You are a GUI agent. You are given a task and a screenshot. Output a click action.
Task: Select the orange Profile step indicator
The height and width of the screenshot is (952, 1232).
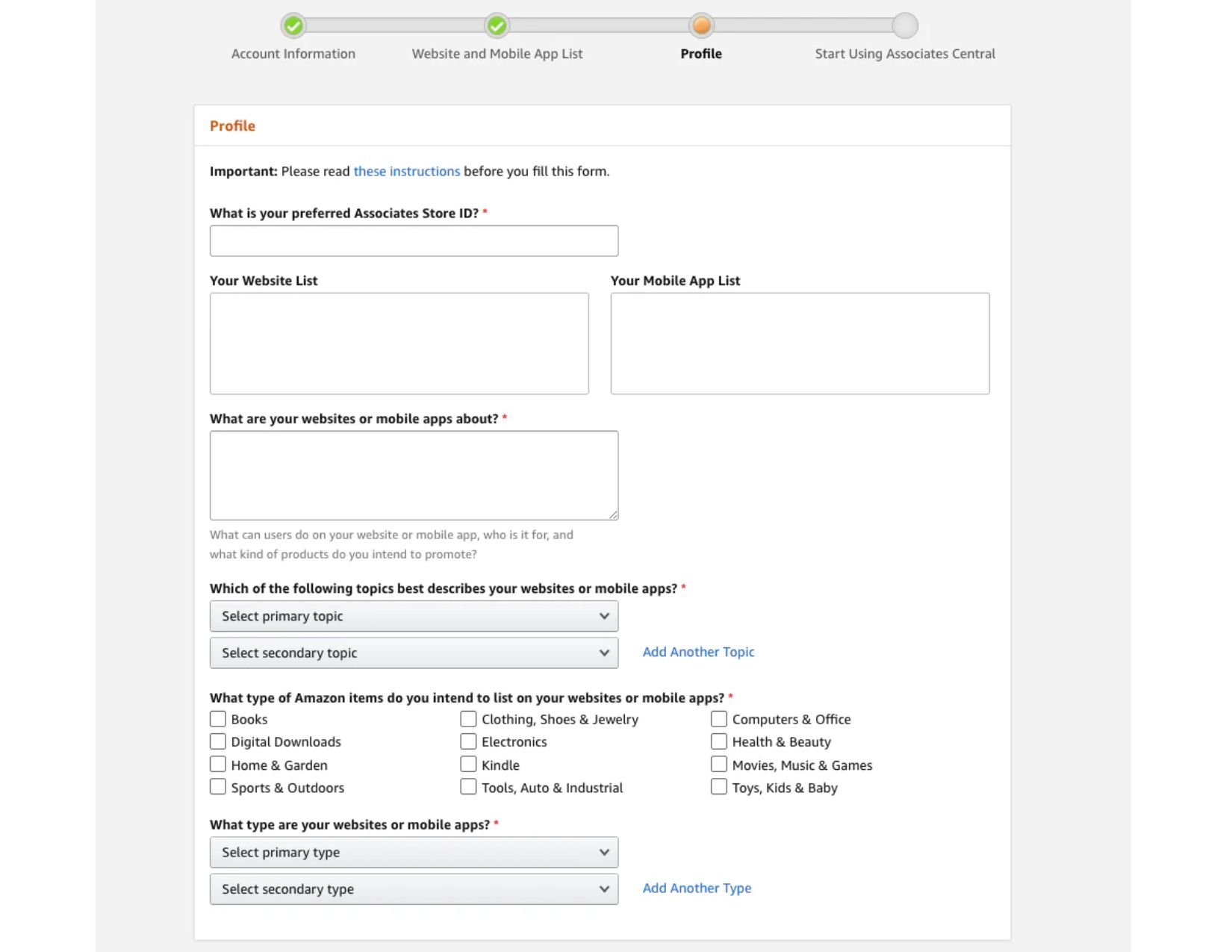point(700,25)
